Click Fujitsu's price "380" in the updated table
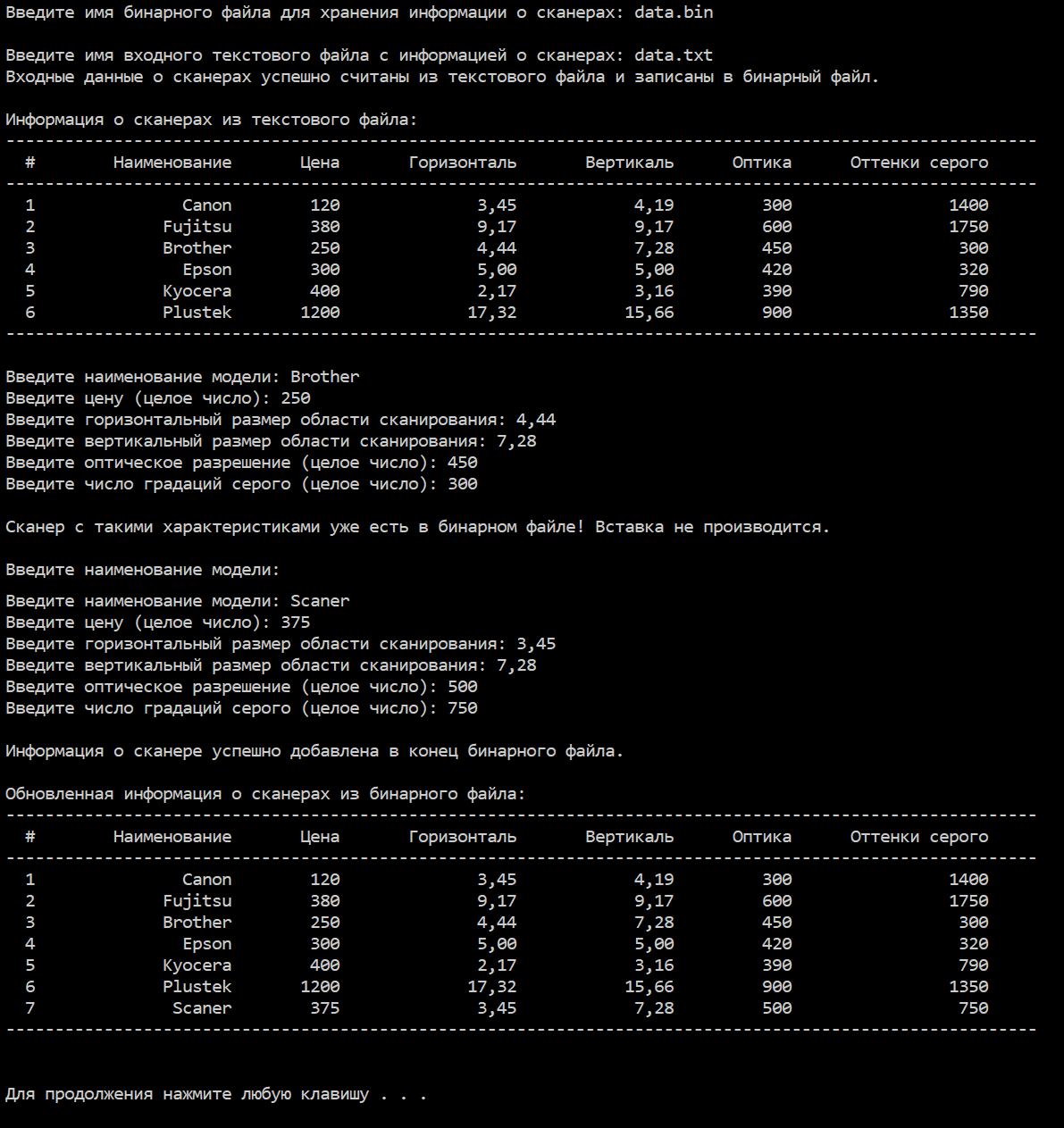The image size is (1064, 1128). (325, 901)
